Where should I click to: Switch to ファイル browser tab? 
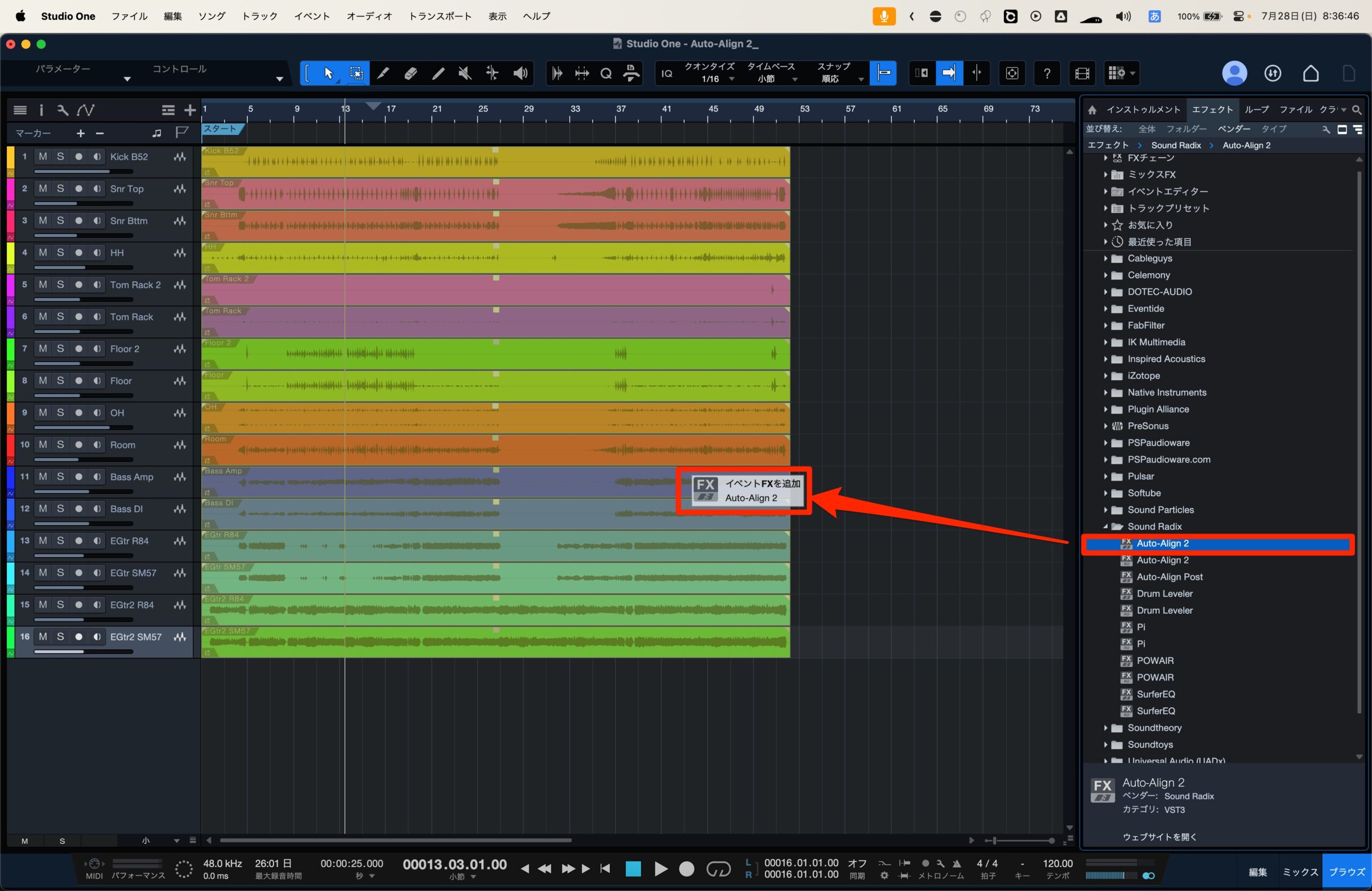(x=1296, y=109)
